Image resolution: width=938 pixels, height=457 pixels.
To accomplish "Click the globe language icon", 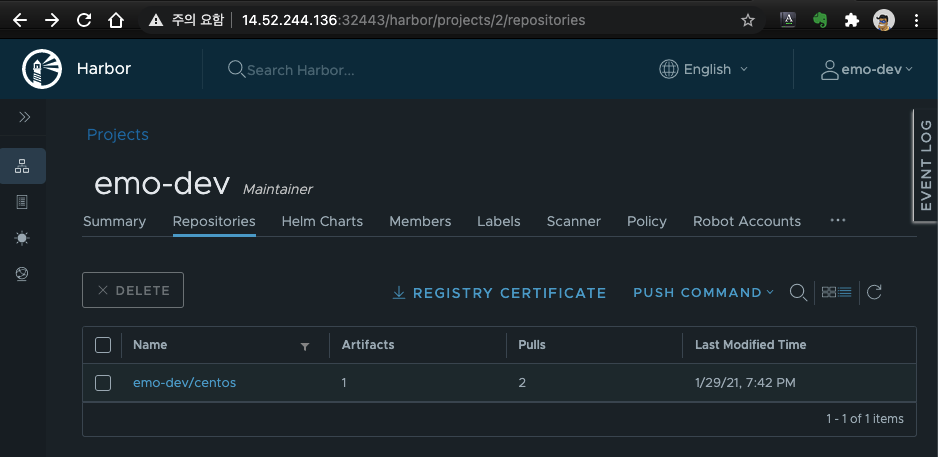I will pos(668,69).
